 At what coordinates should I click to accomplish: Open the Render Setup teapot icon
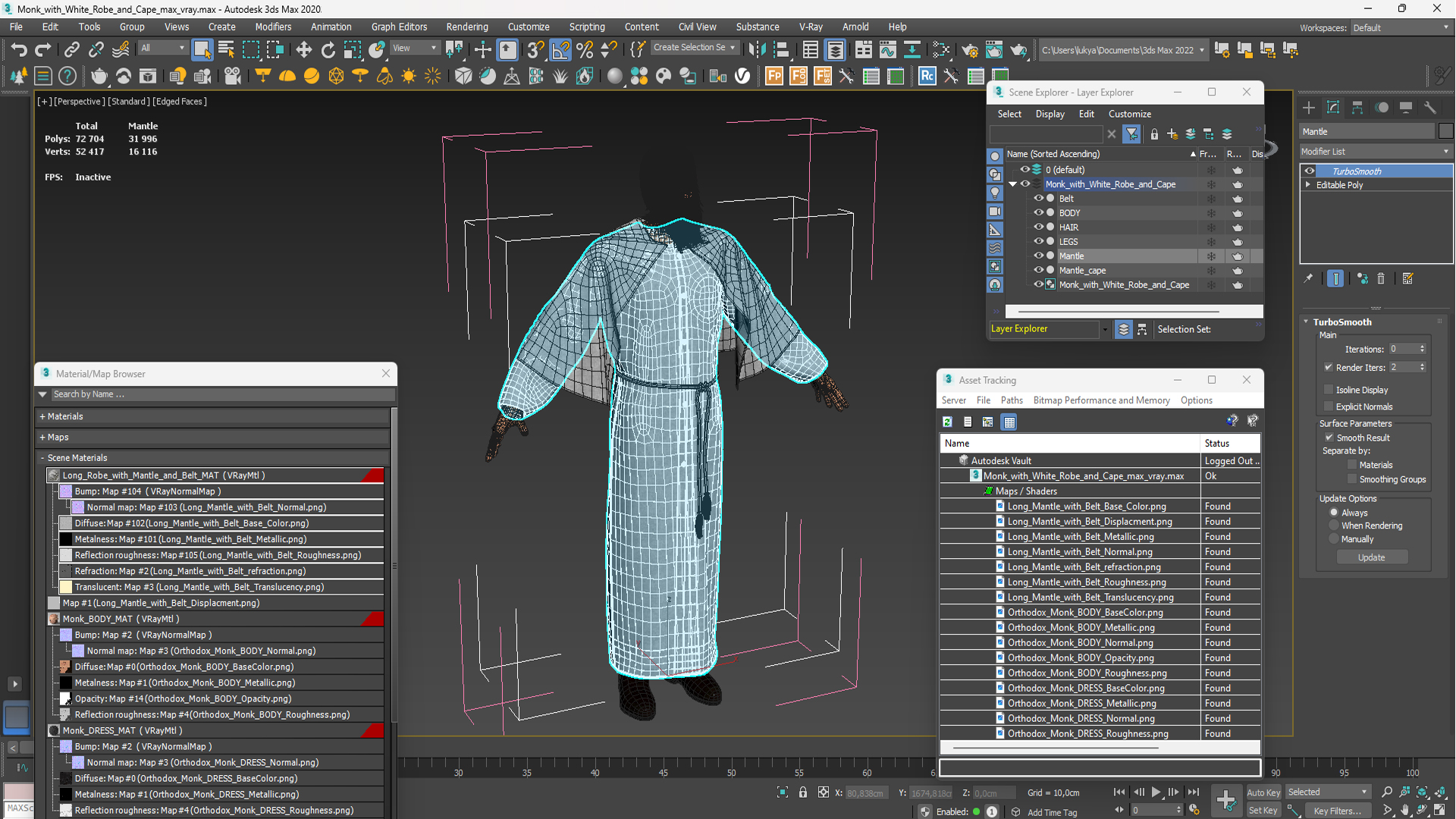(x=969, y=50)
